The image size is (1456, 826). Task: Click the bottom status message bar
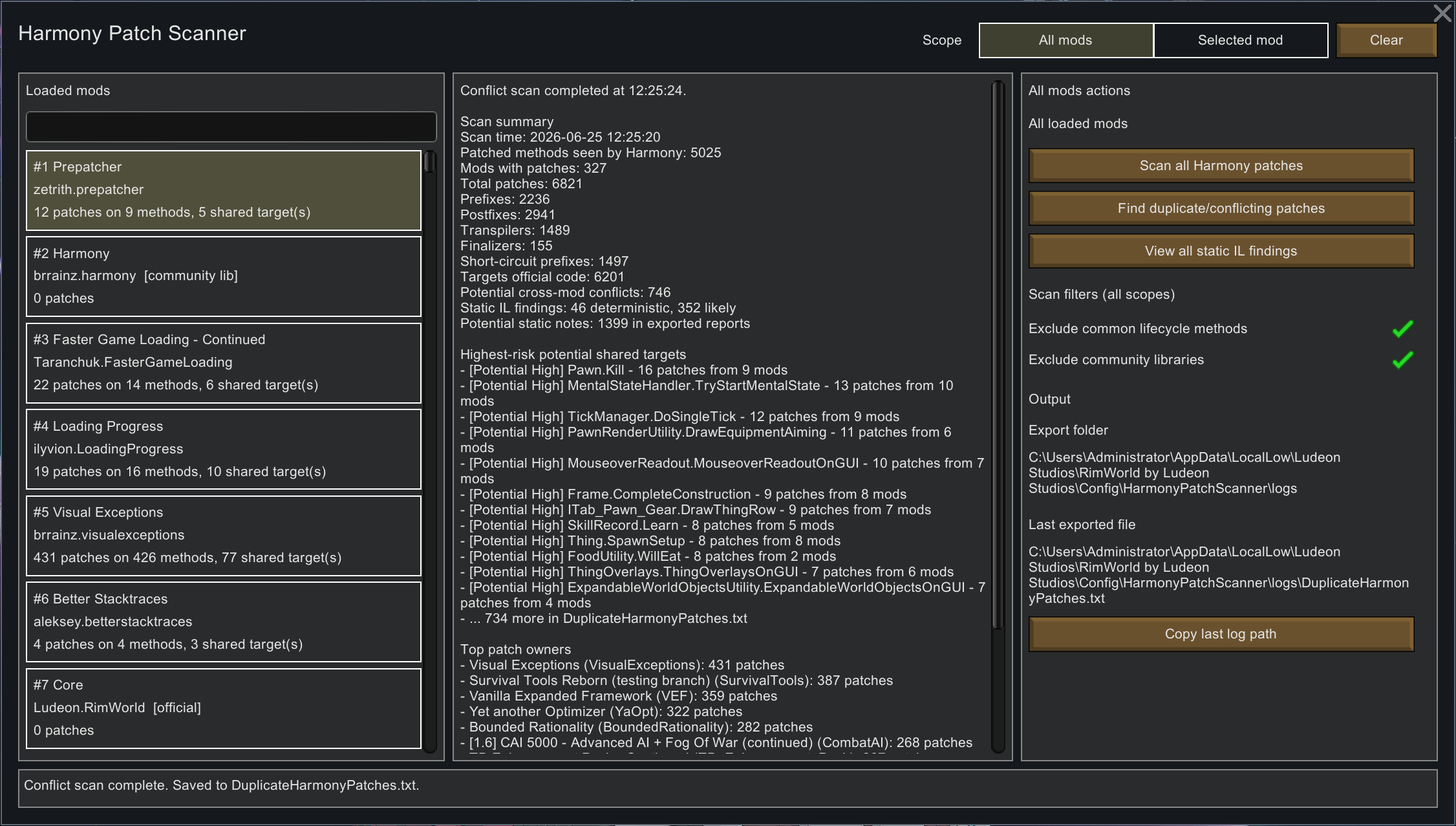[x=727, y=788]
